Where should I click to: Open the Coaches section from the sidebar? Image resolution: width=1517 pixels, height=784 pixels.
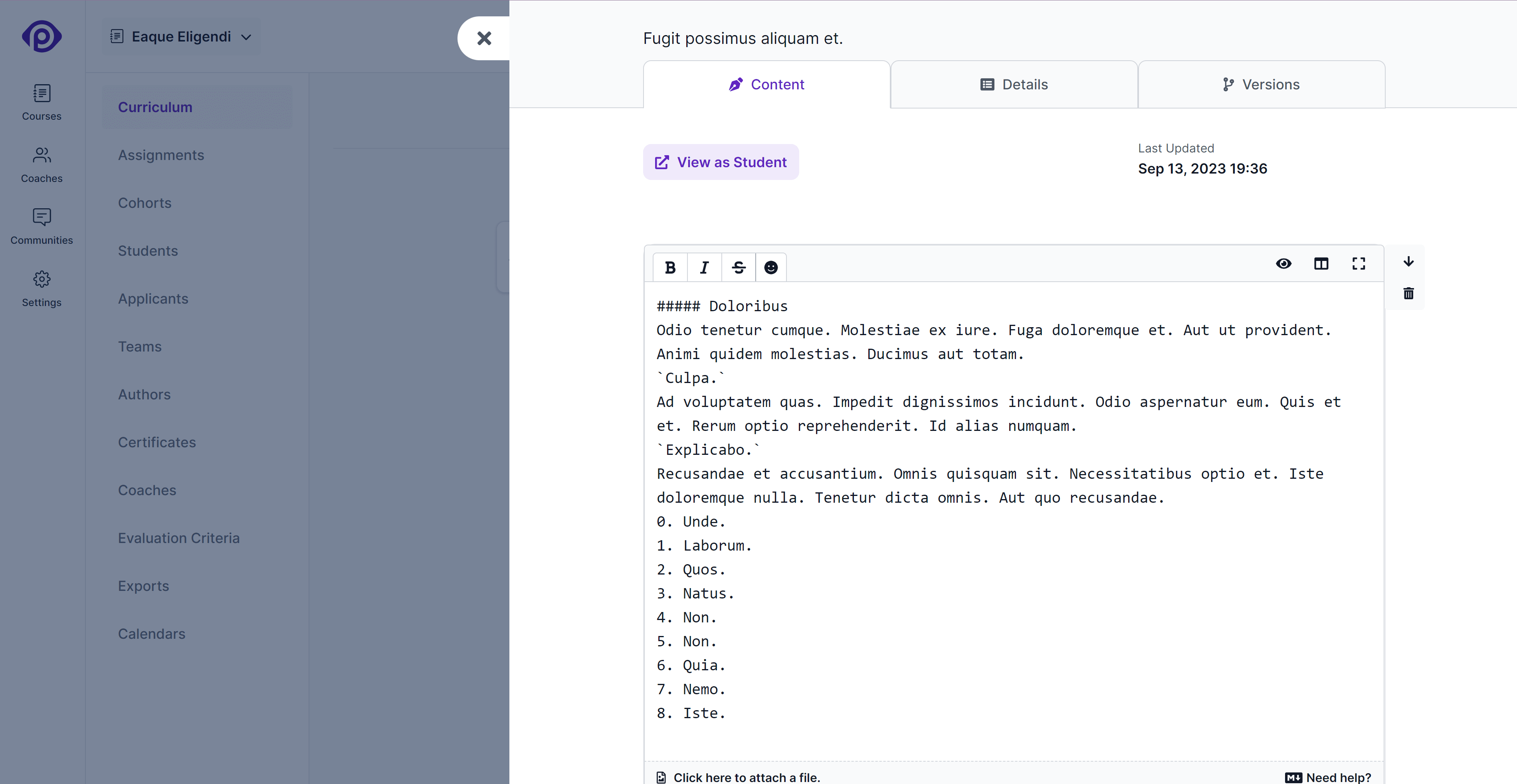(x=41, y=164)
